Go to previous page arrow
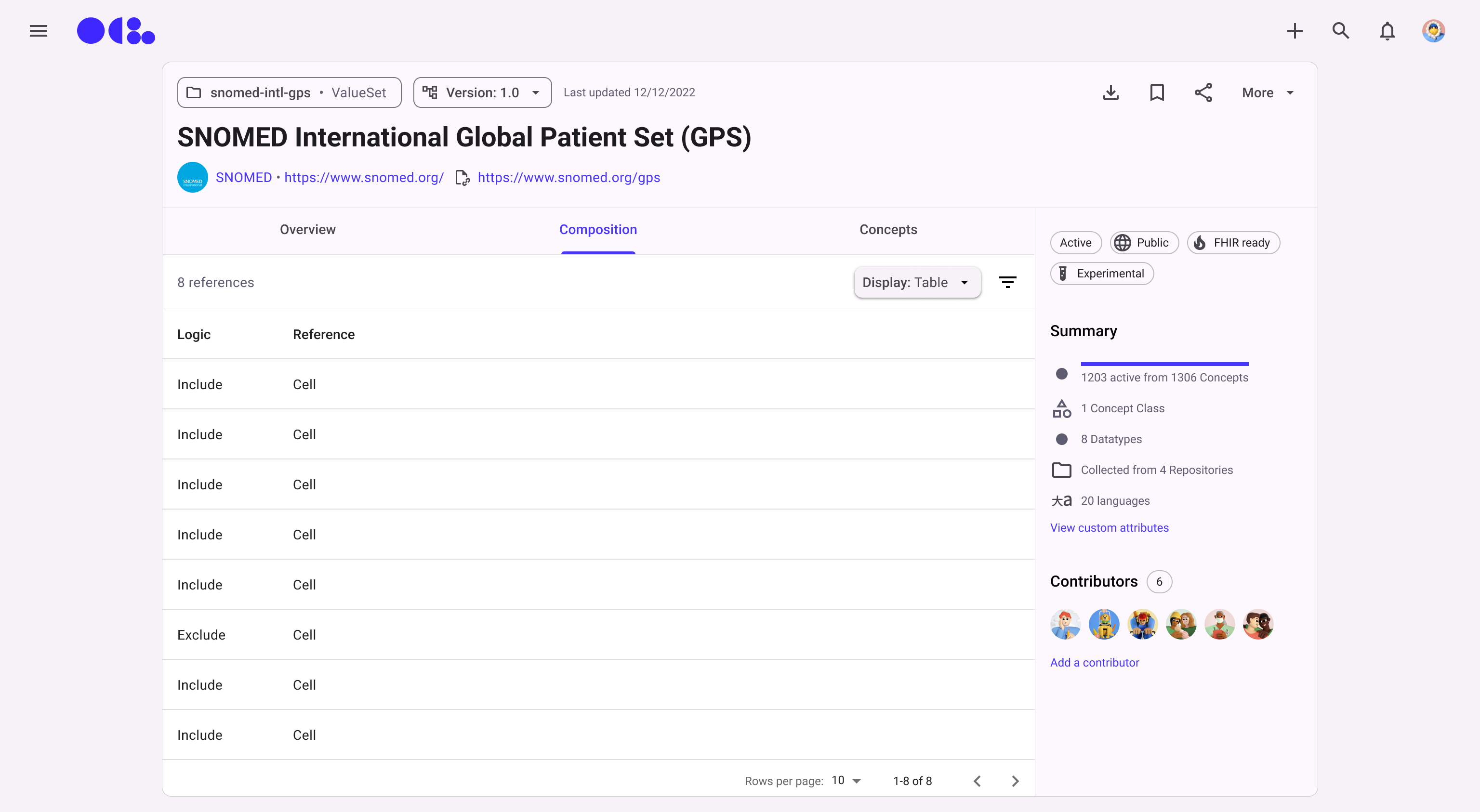 point(977,781)
